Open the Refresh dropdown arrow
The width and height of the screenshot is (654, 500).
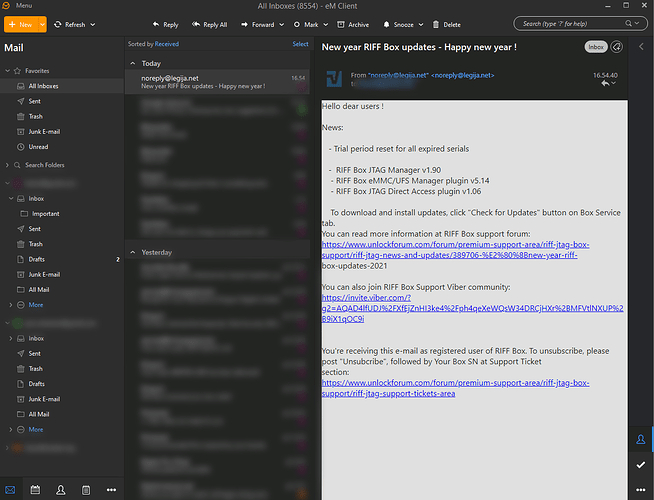[93, 25]
